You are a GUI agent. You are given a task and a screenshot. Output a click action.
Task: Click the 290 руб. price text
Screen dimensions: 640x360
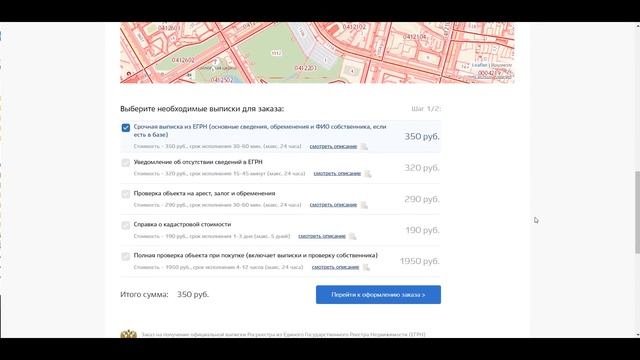(422, 199)
